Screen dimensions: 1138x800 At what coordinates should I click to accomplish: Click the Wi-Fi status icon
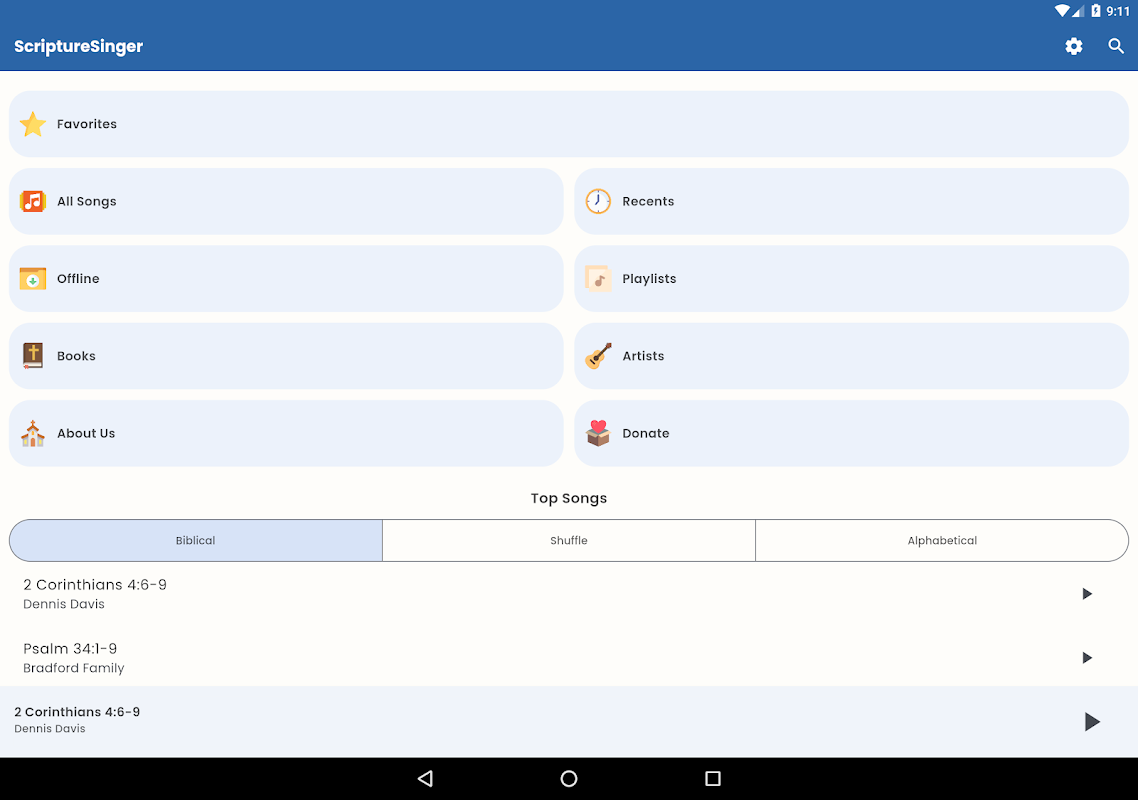1062,11
